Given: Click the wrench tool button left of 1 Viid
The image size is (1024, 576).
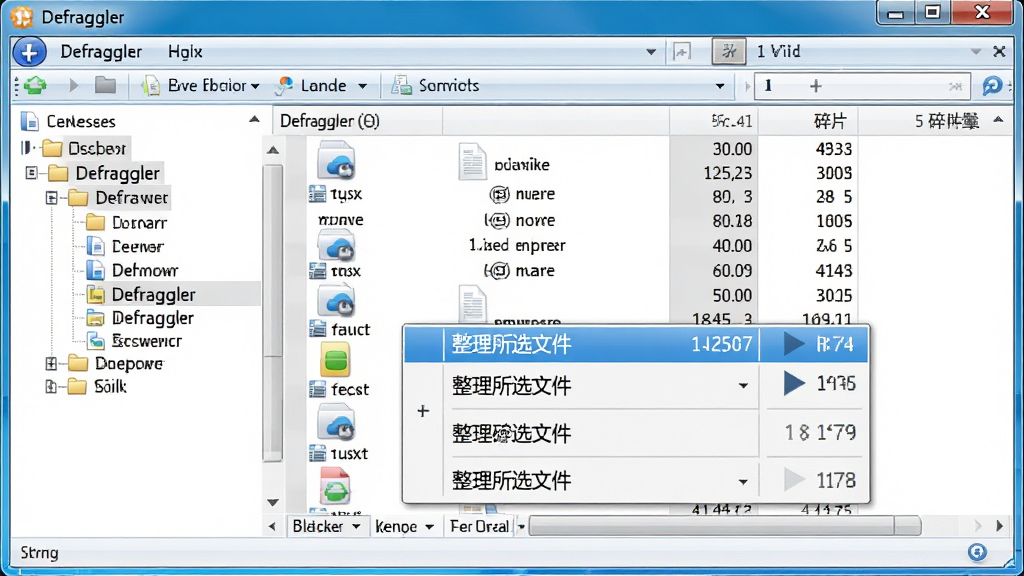Looking at the screenshot, I should pyautogui.click(x=729, y=52).
